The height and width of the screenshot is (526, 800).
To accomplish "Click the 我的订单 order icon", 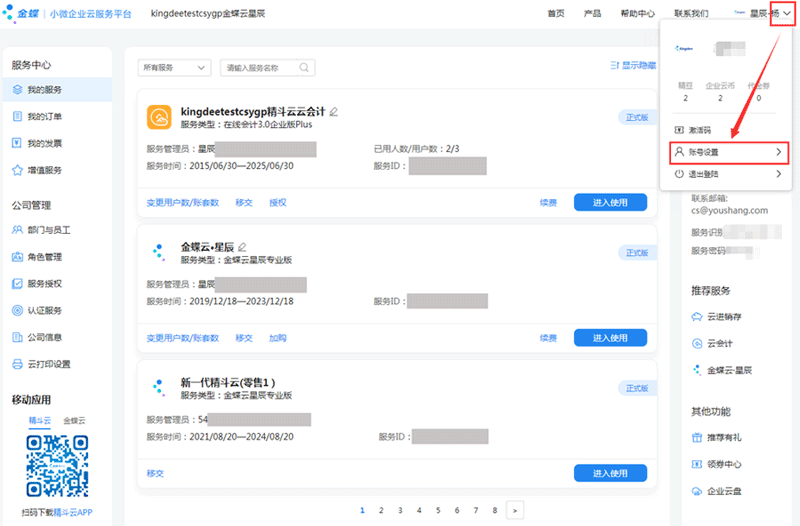I will point(17,116).
